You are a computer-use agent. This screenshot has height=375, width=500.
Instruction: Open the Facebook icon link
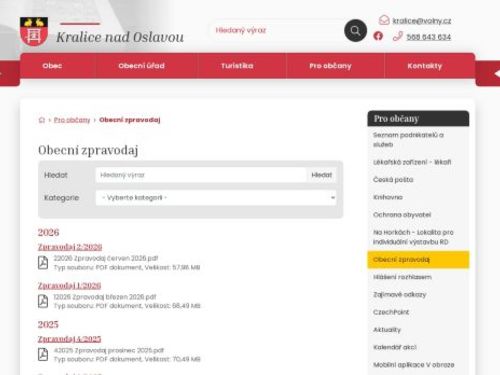pos(378,36)
